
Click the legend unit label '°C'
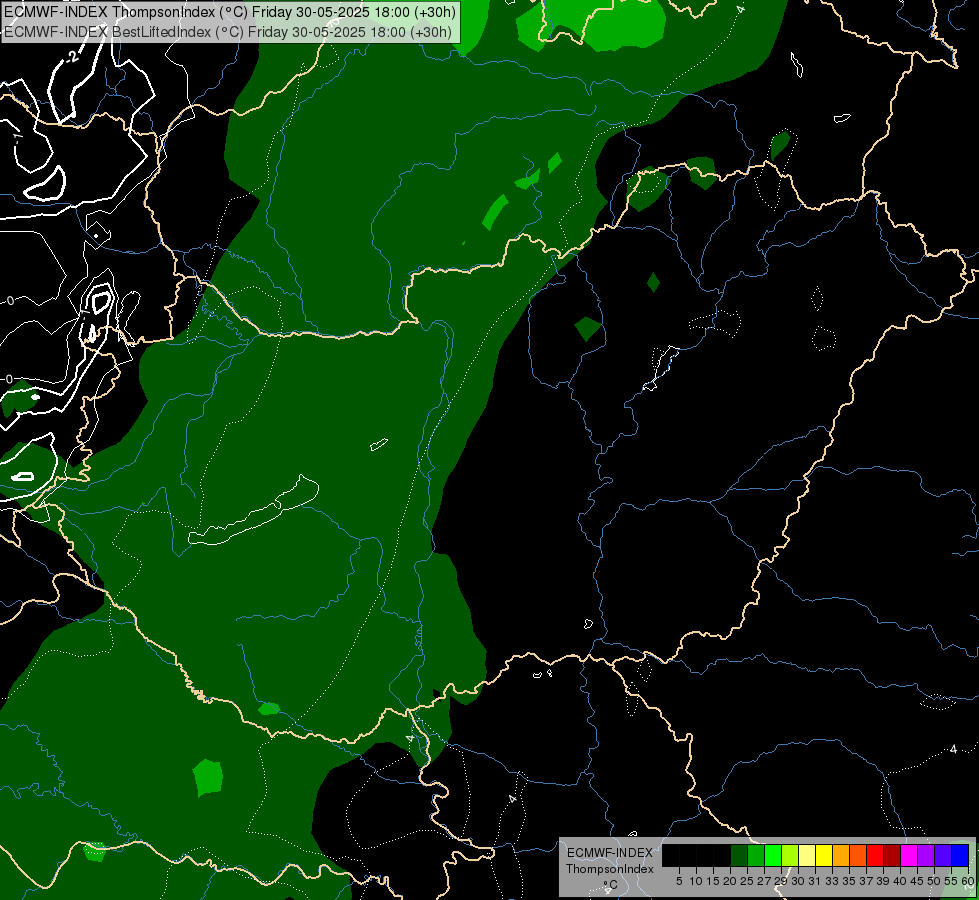[x=611, y=884]
